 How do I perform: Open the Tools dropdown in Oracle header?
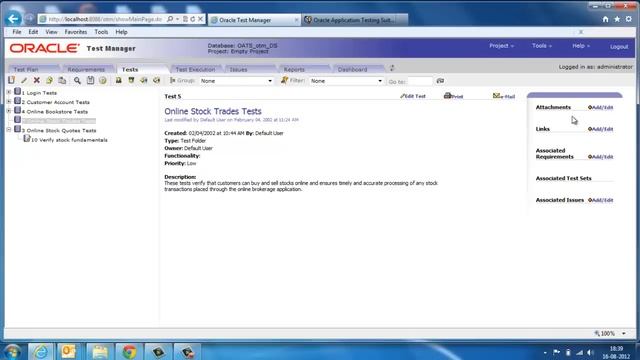click(542, 46)
